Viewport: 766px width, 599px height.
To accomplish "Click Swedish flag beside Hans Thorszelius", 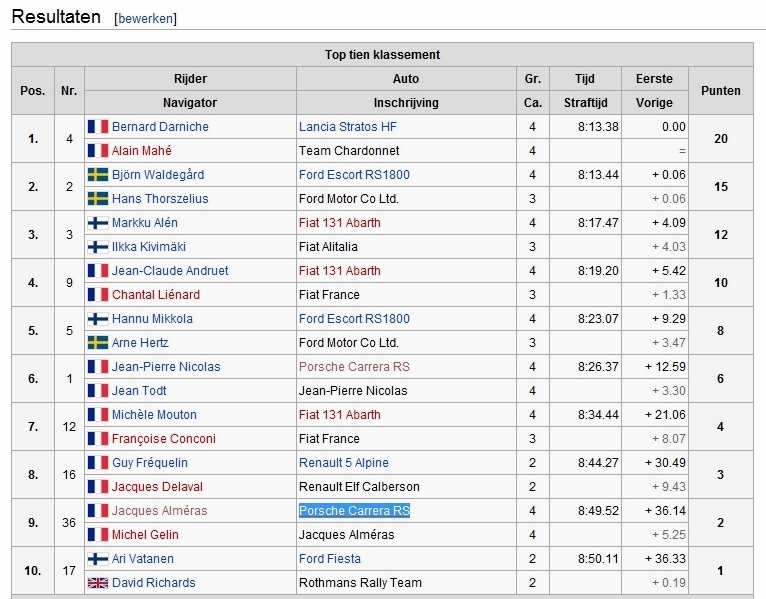I will (98, 198).
